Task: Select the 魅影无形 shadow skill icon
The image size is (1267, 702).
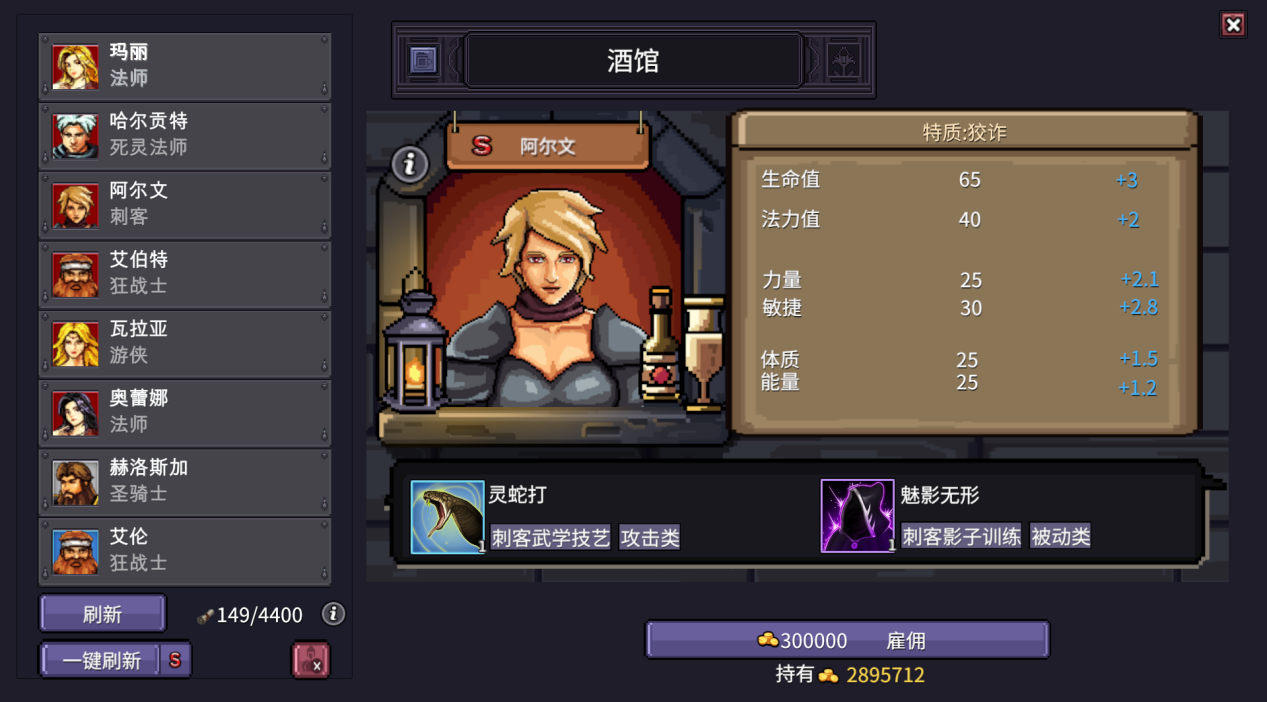Action: [x=857, y=516]
